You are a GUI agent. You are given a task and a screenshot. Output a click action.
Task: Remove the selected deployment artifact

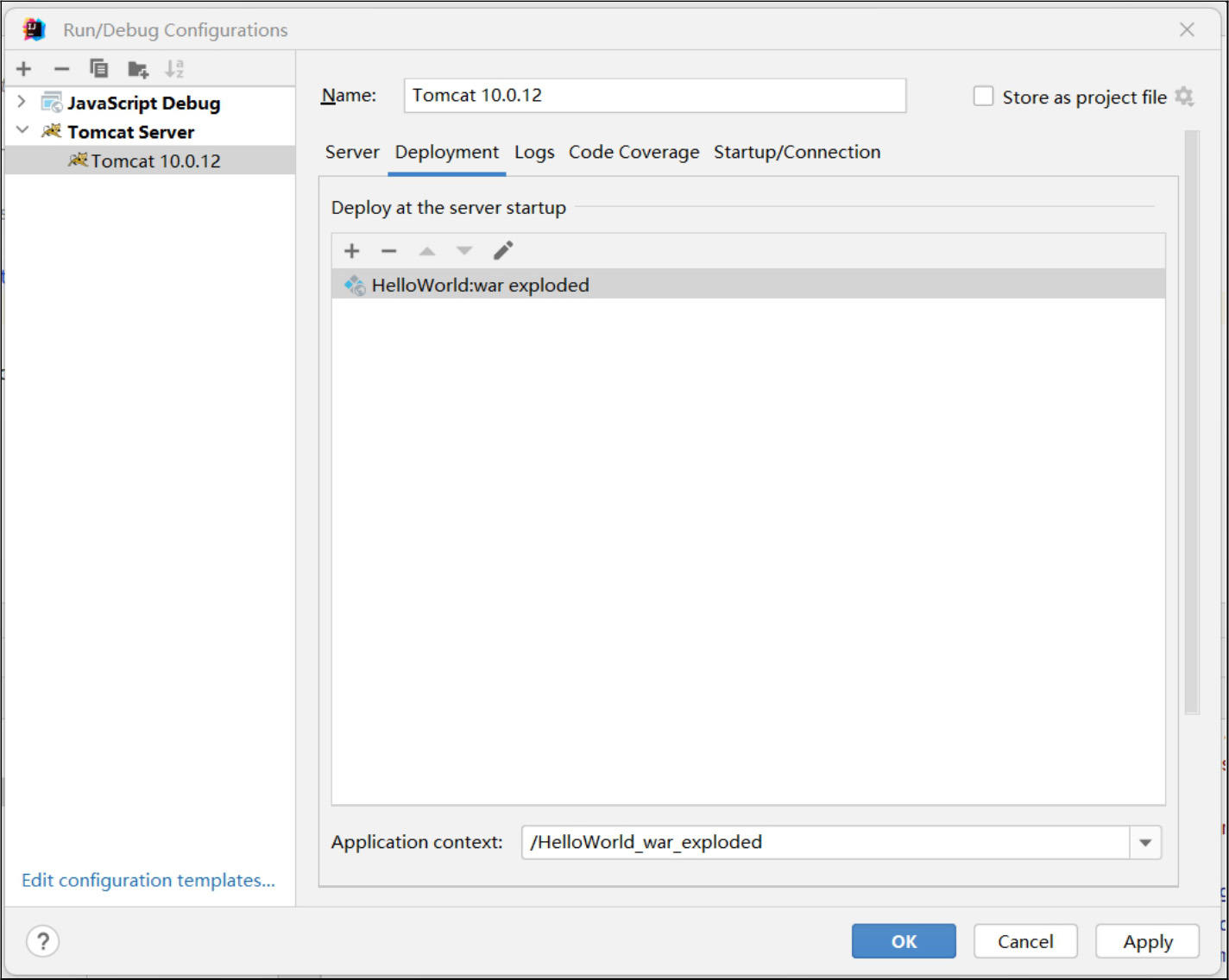pyautogui.click(x=388, y=251)
